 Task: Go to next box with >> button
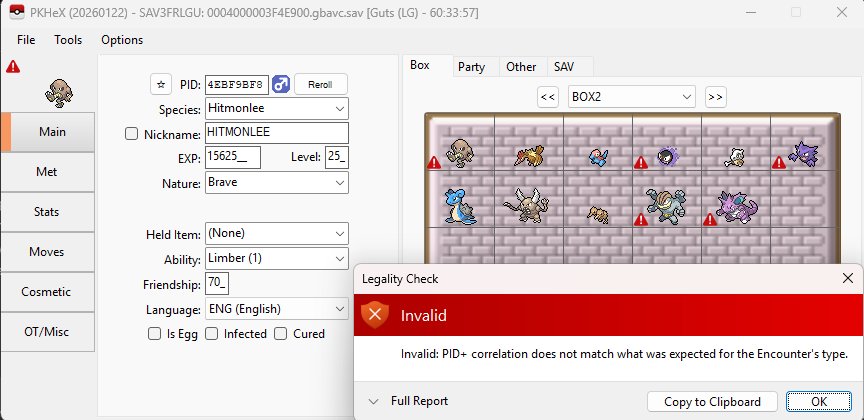click(715, 97)
